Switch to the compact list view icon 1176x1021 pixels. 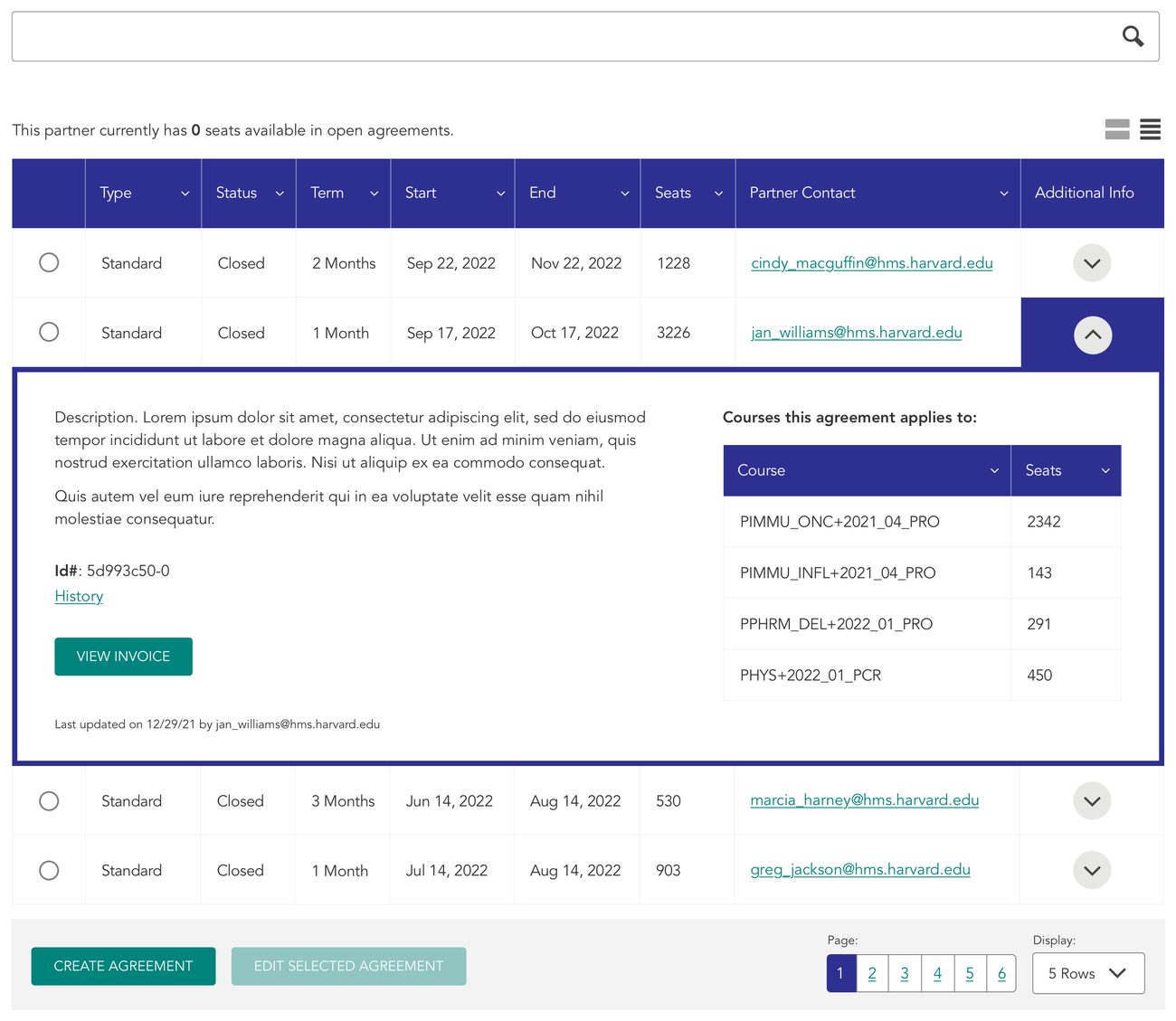tap(1150, 129)
